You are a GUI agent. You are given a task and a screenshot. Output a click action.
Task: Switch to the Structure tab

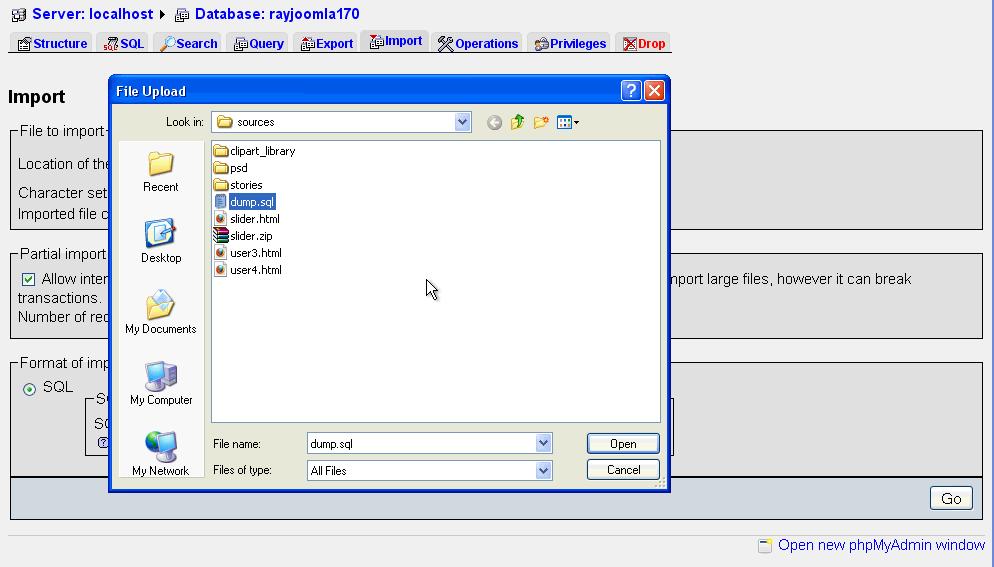point(53,43)
